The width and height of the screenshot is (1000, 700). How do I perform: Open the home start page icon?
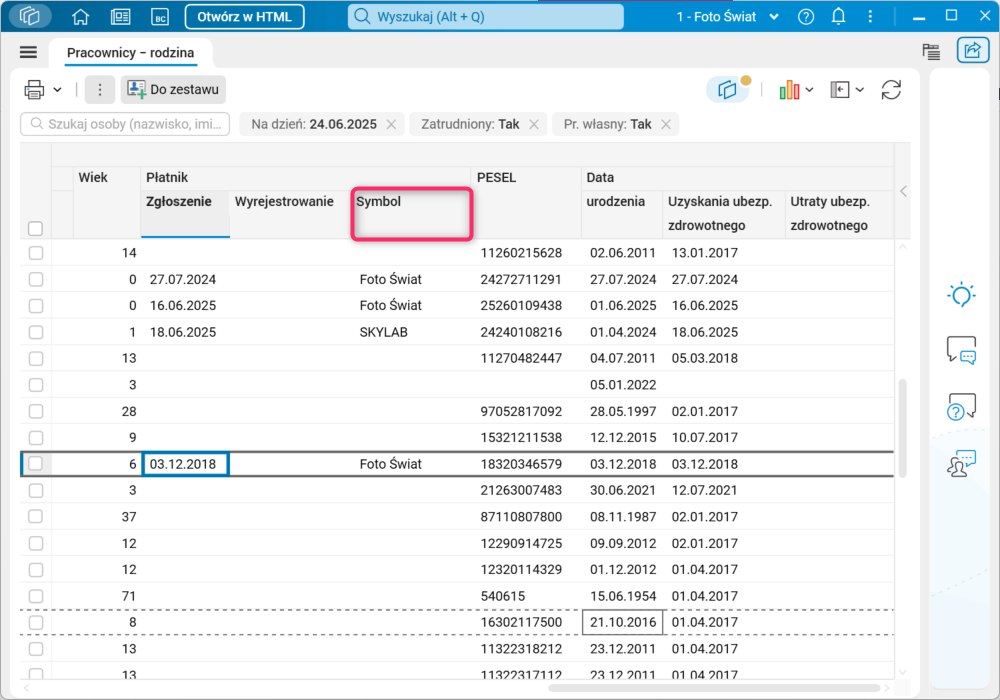[81, 17]
